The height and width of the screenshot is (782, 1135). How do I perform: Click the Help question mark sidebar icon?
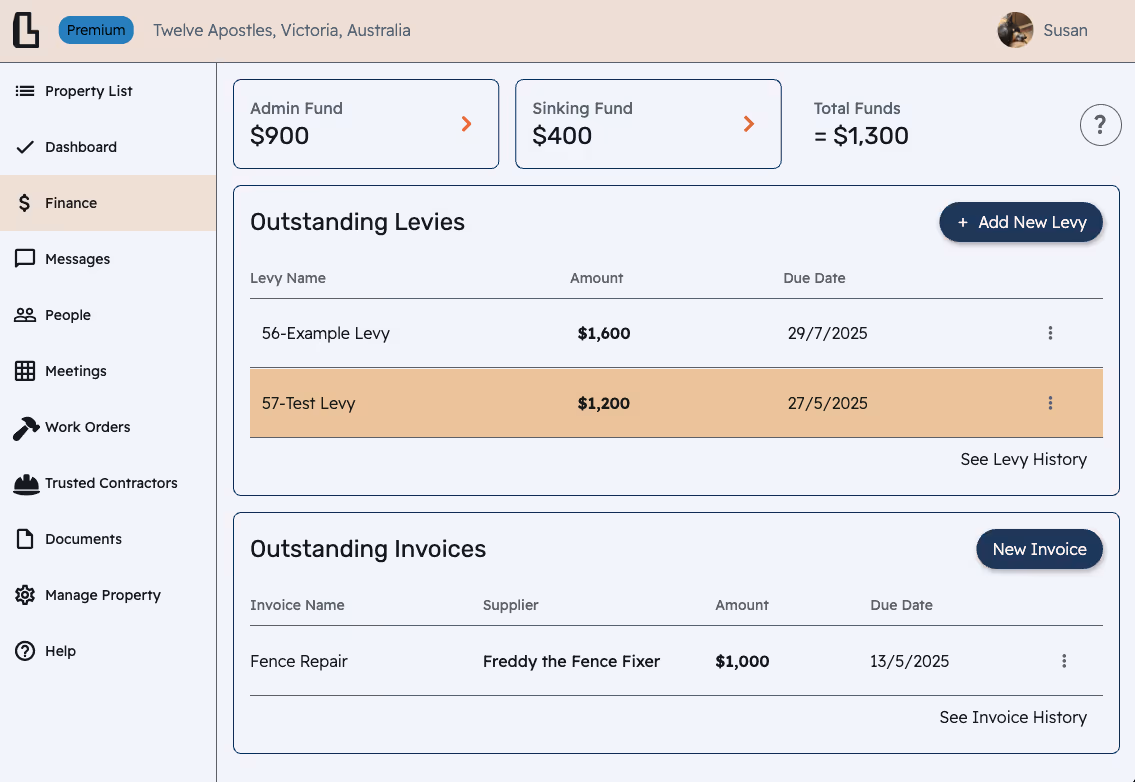pyautogui.click(x=25, y=651)
